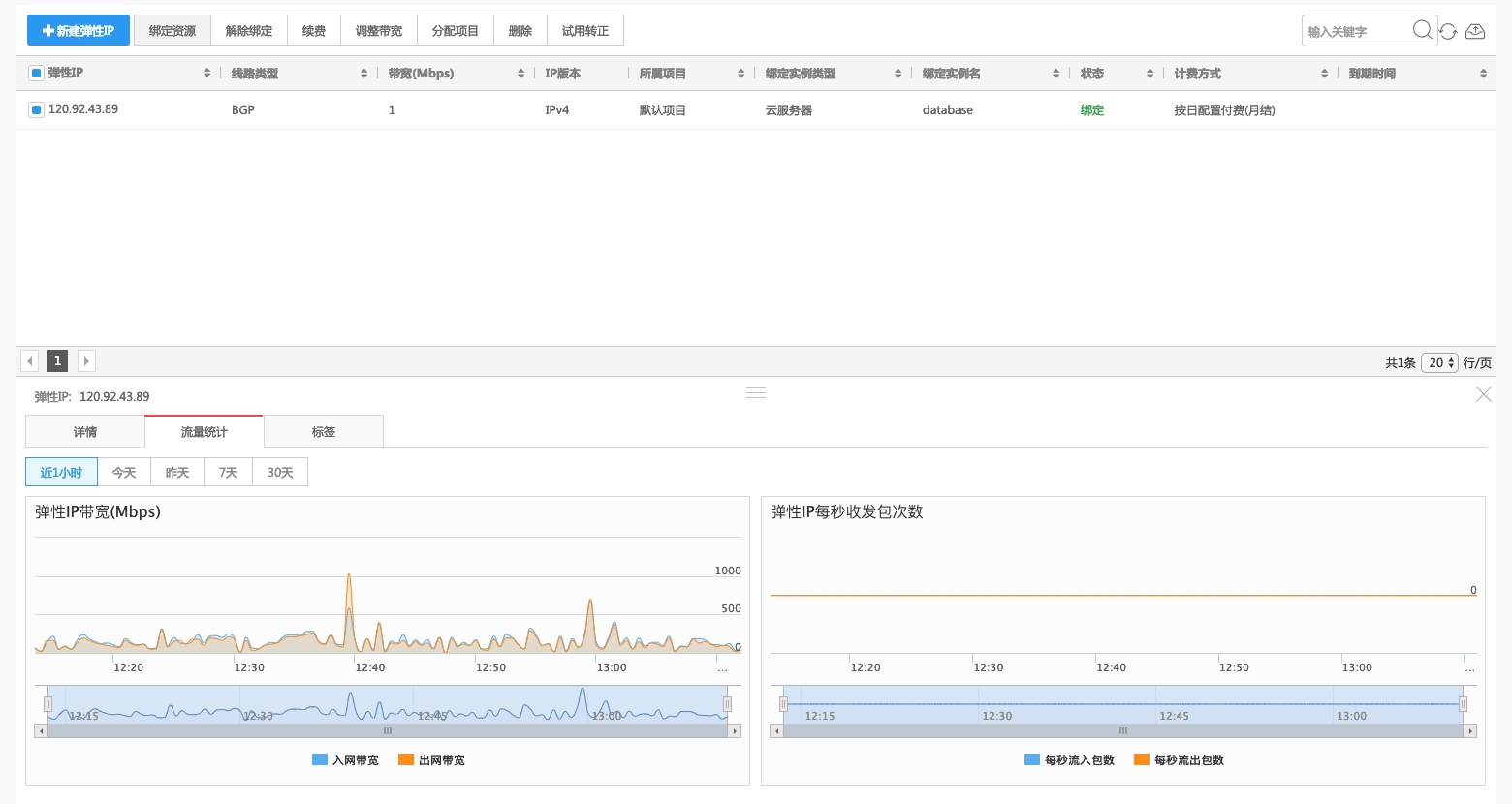
Task: Toggle the select-all header checkbox
Action: coord(36,74)
